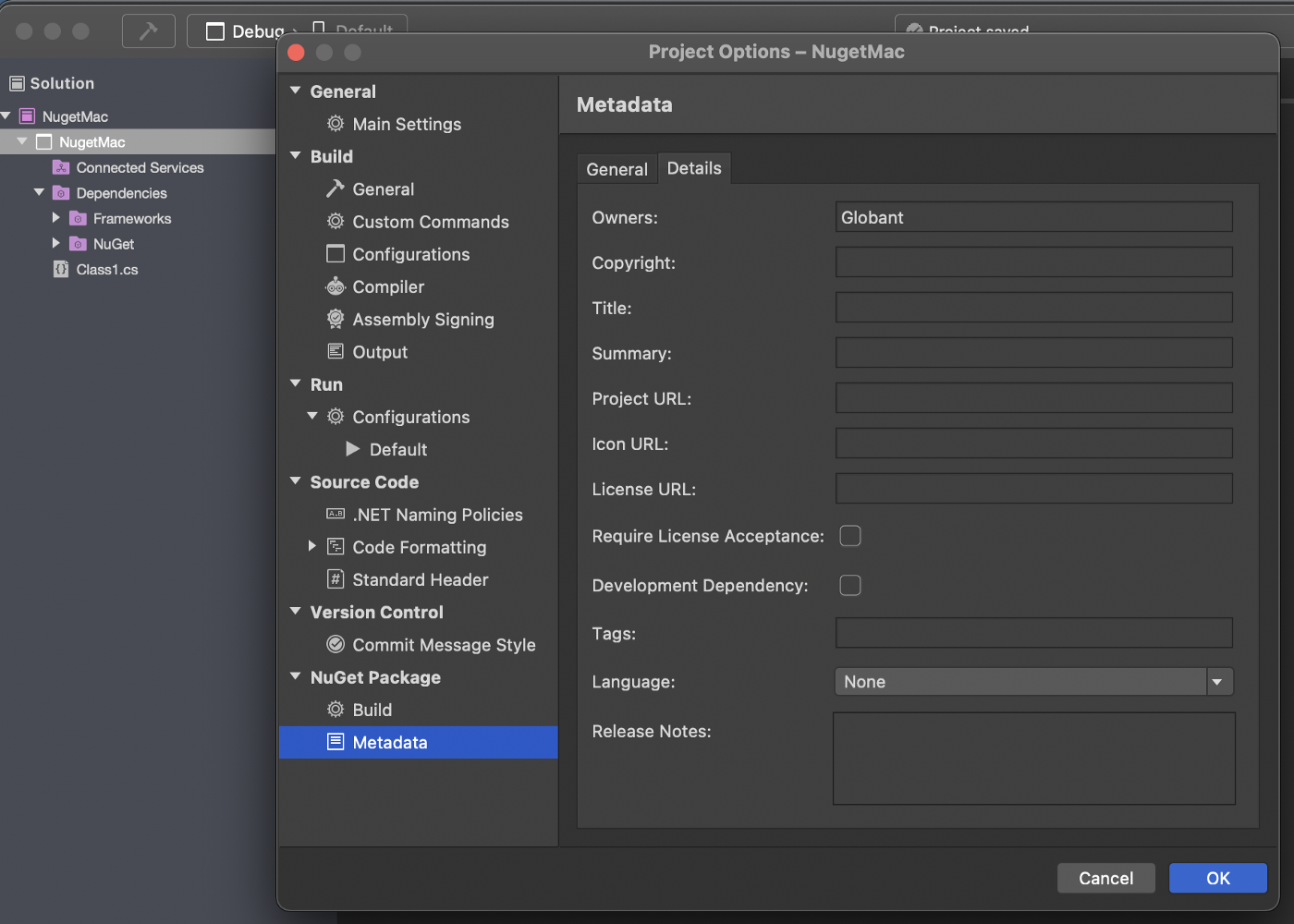Toggle the Development Dependency checkbox
This screenshot has height=924, width=1294.
pos(850,585)
